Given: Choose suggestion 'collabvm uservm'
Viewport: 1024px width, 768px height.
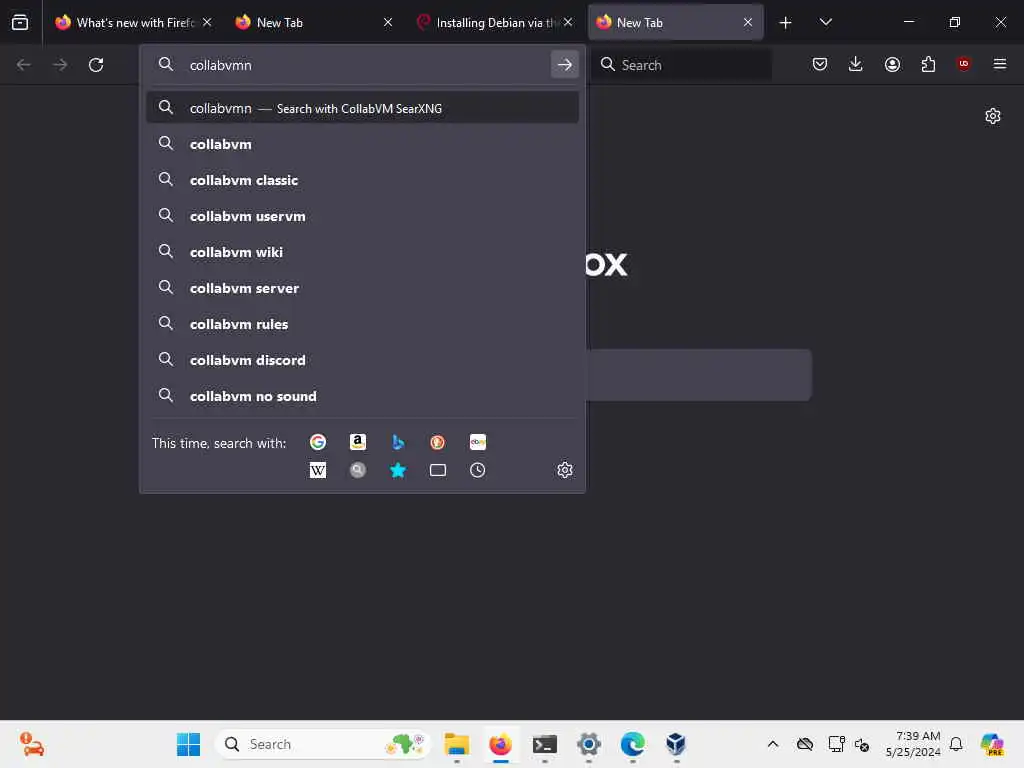Looking at the screenshot, I should tap(362, 216).
